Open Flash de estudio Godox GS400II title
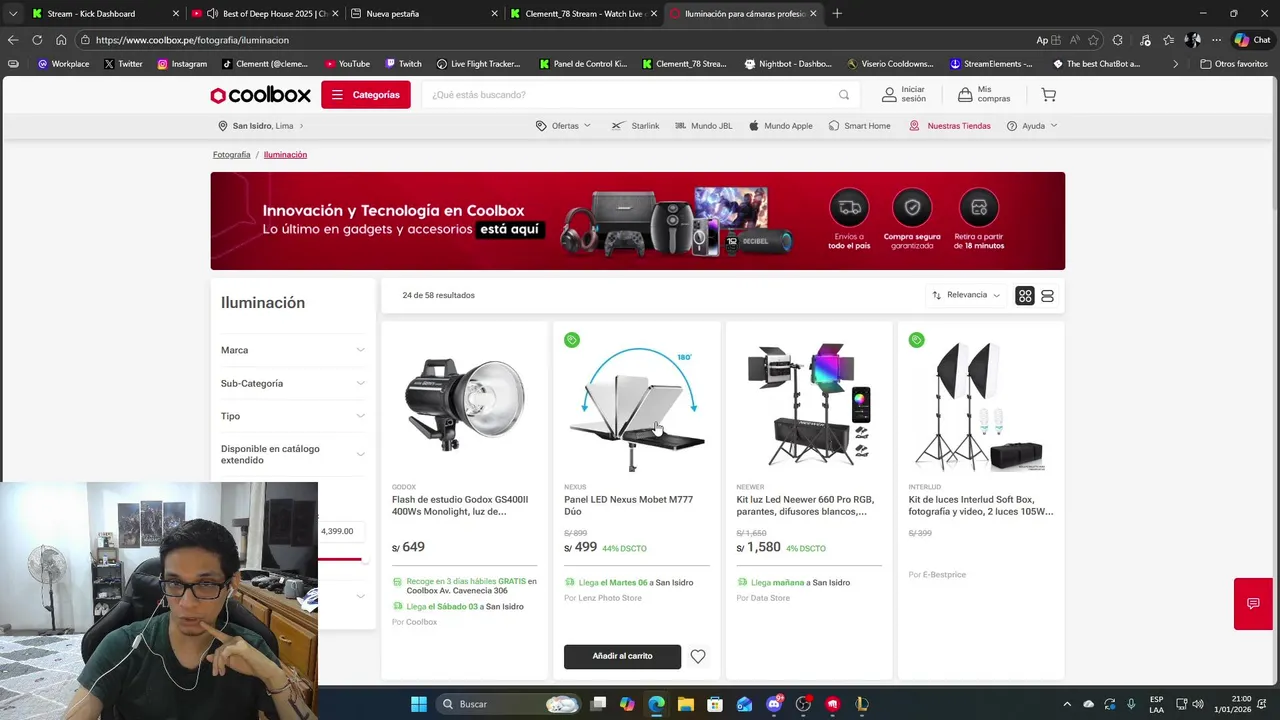The width and height of the screenshot is (1280, 720). [x=460, y=506]
